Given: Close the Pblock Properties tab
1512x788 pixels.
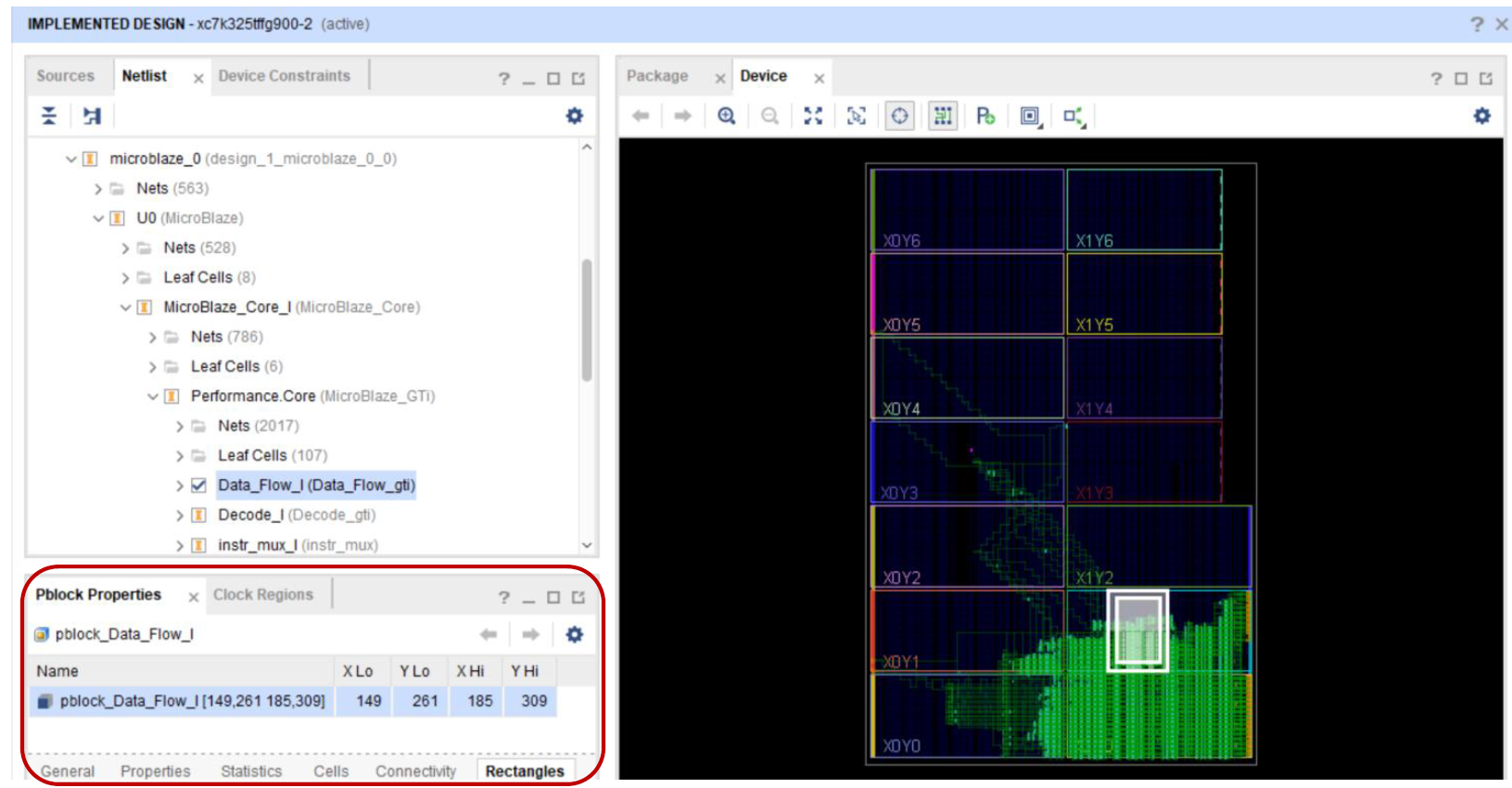Looking at the screenshot, I should click(x=194, y=598).
